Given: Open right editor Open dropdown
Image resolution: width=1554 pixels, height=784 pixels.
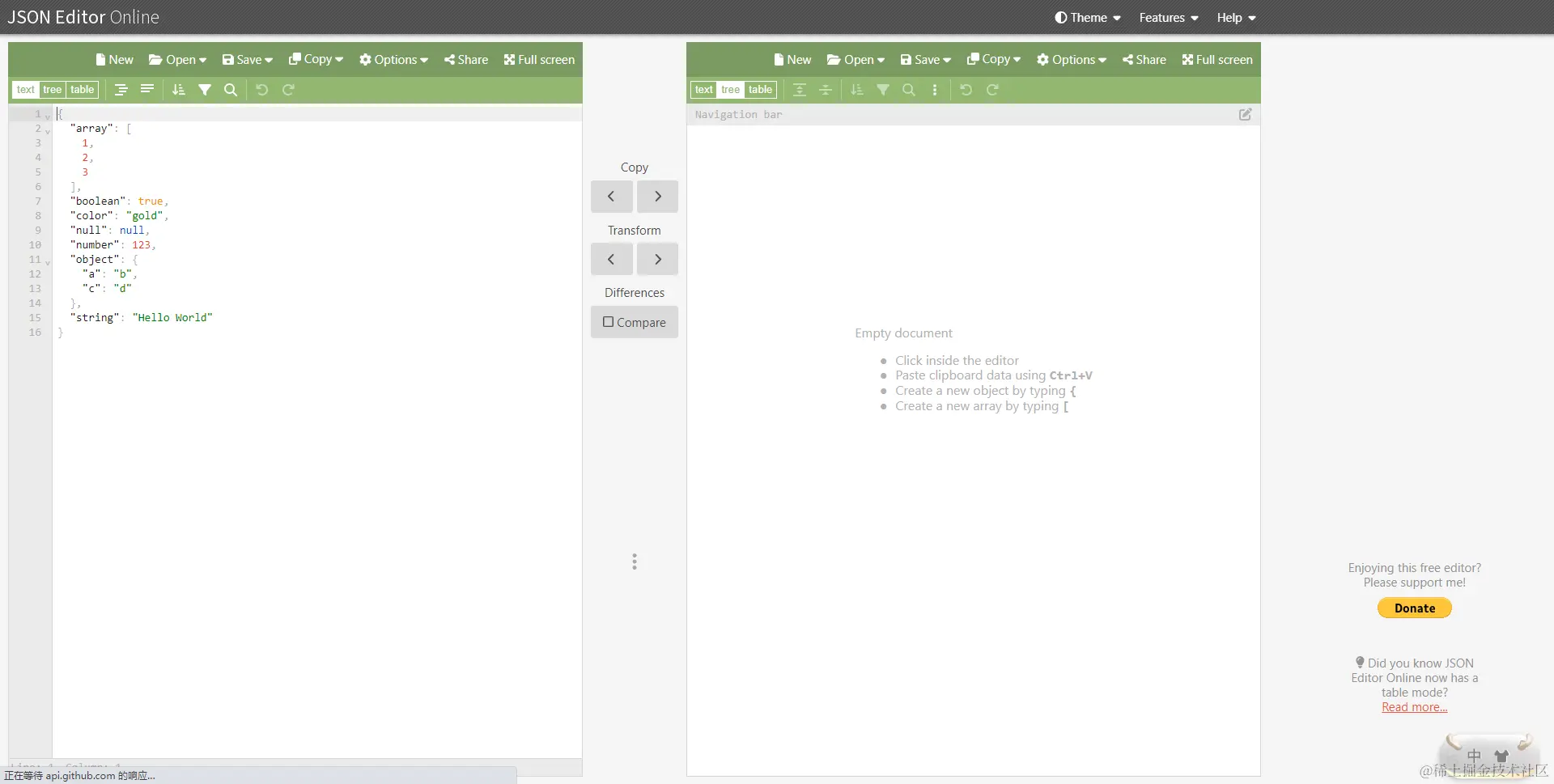Looking at the screenshot, I should tap(856, 60).
